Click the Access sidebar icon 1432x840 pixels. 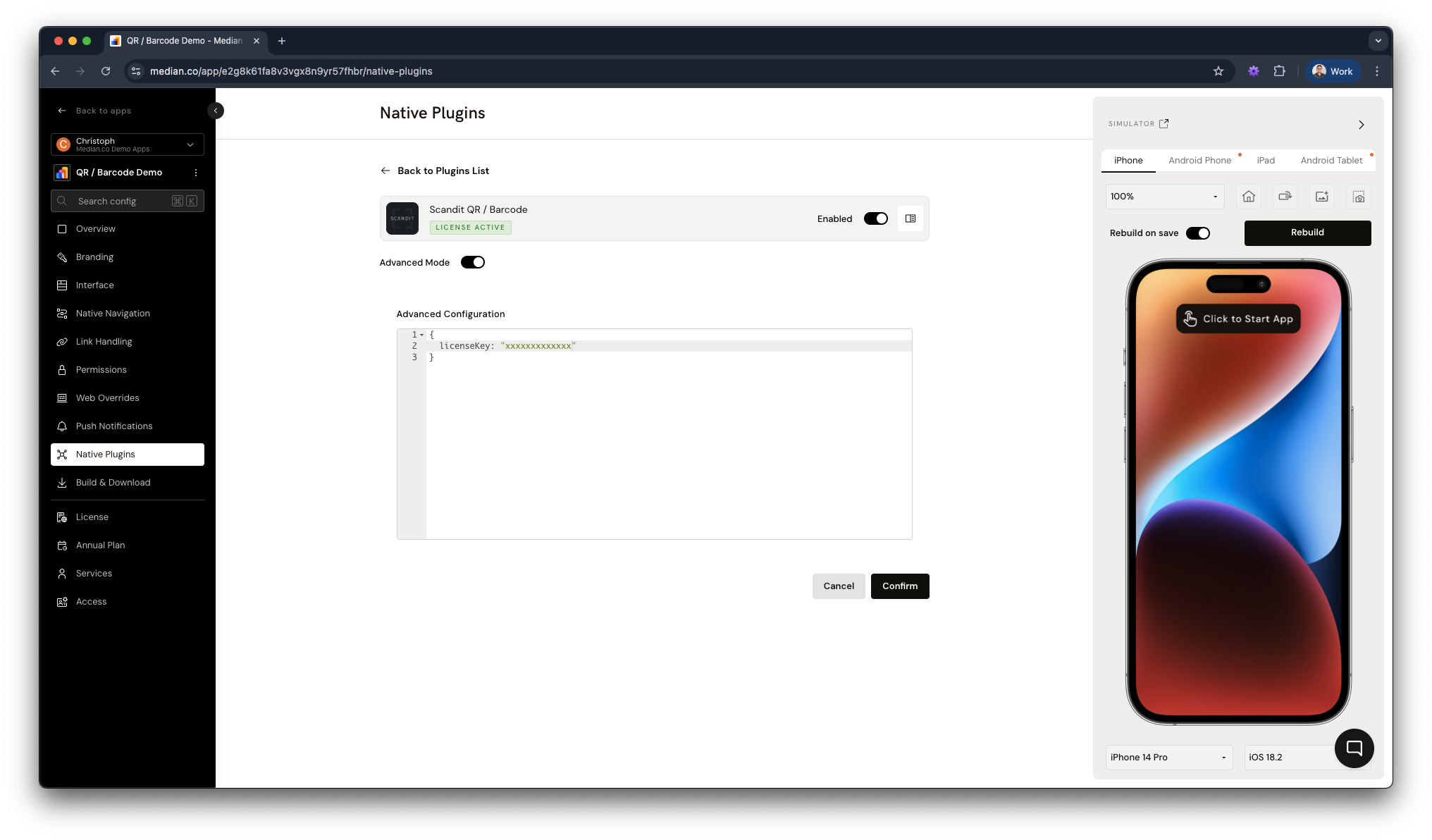click(62, 602)
